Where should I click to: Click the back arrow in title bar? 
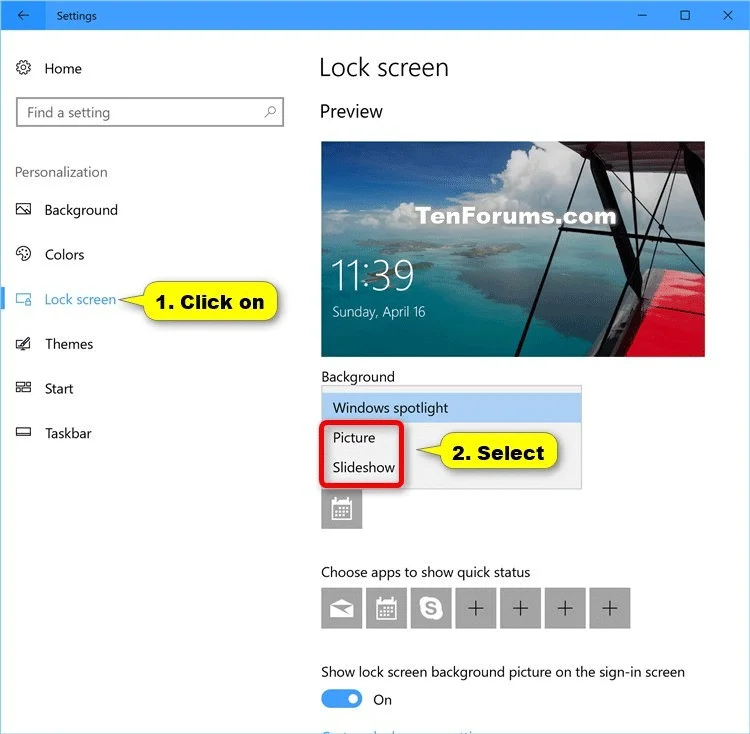tap(23, 15)
